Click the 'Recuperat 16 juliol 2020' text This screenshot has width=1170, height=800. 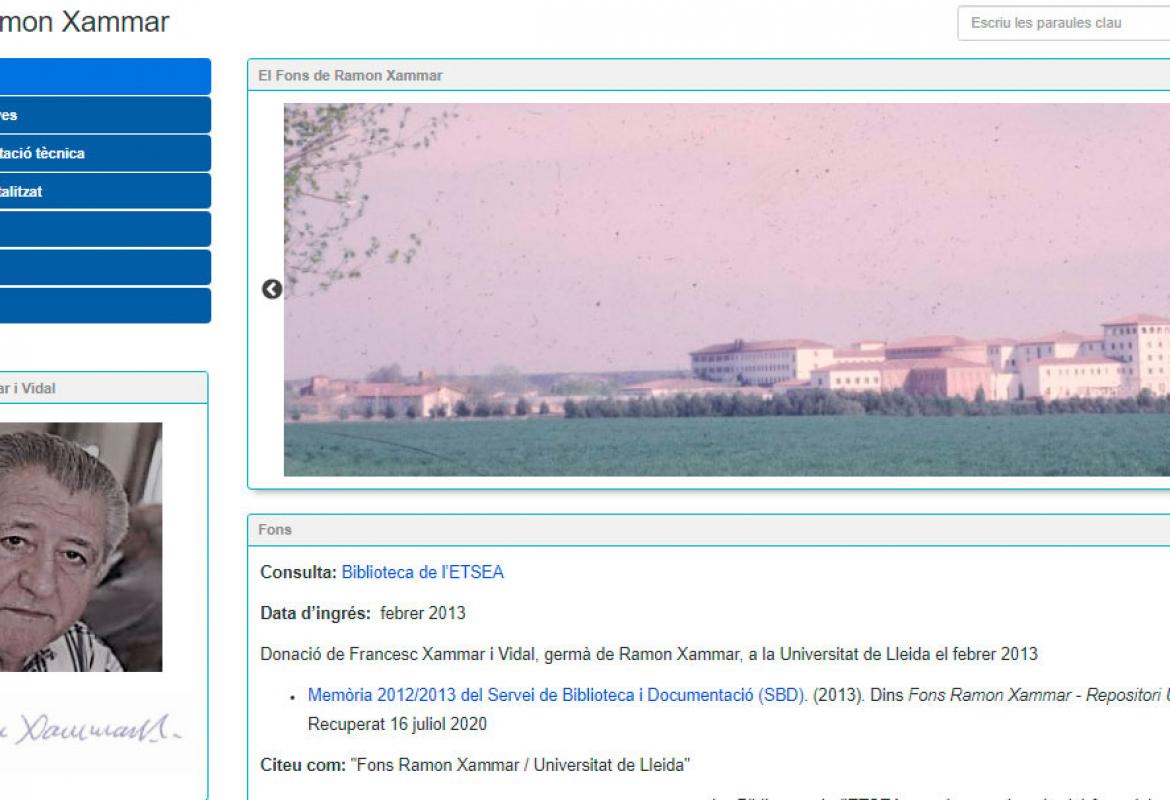pyautogui.click(x=397, y=723)
